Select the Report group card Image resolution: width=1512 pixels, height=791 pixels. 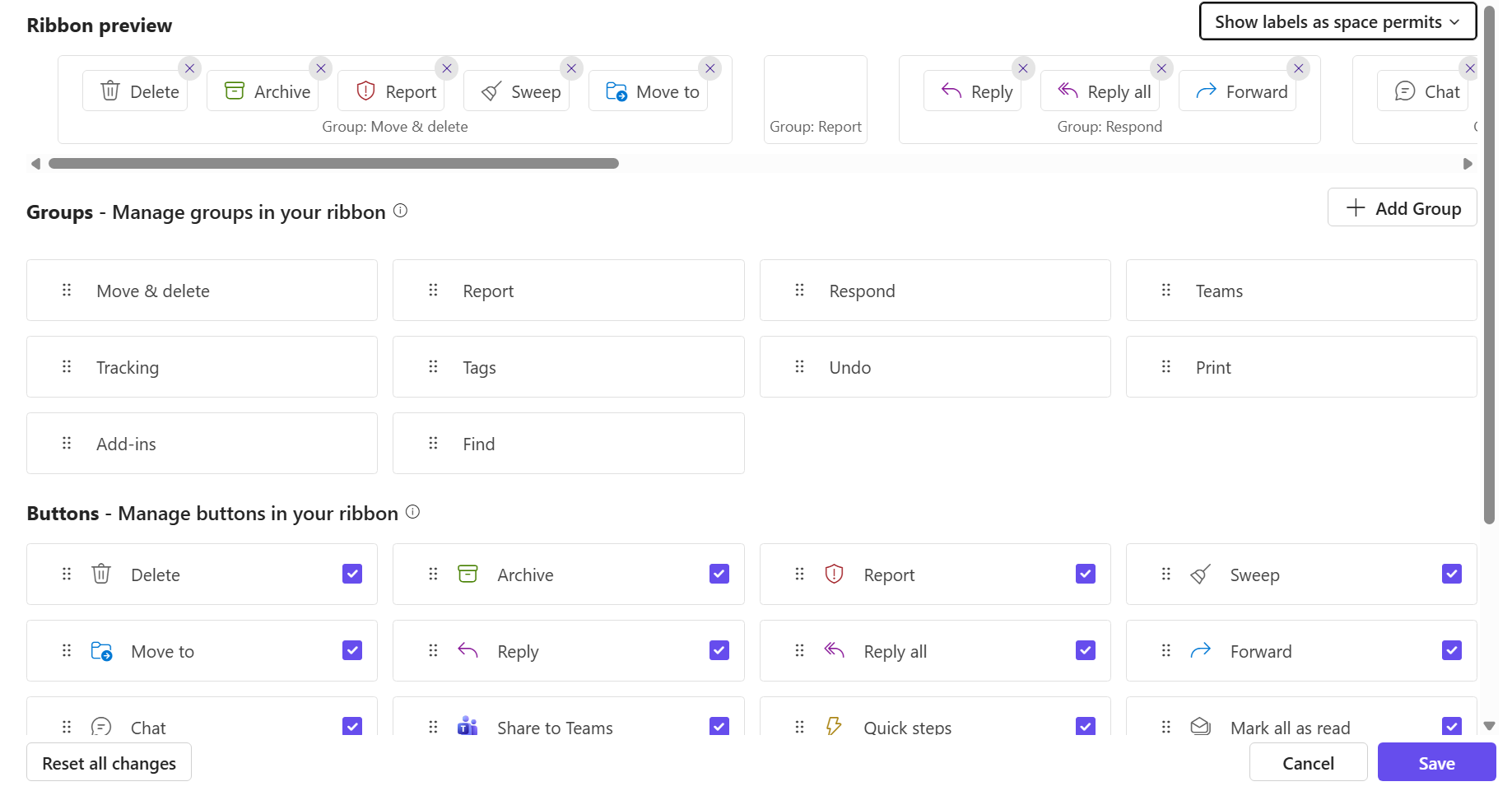coord(568,291)
